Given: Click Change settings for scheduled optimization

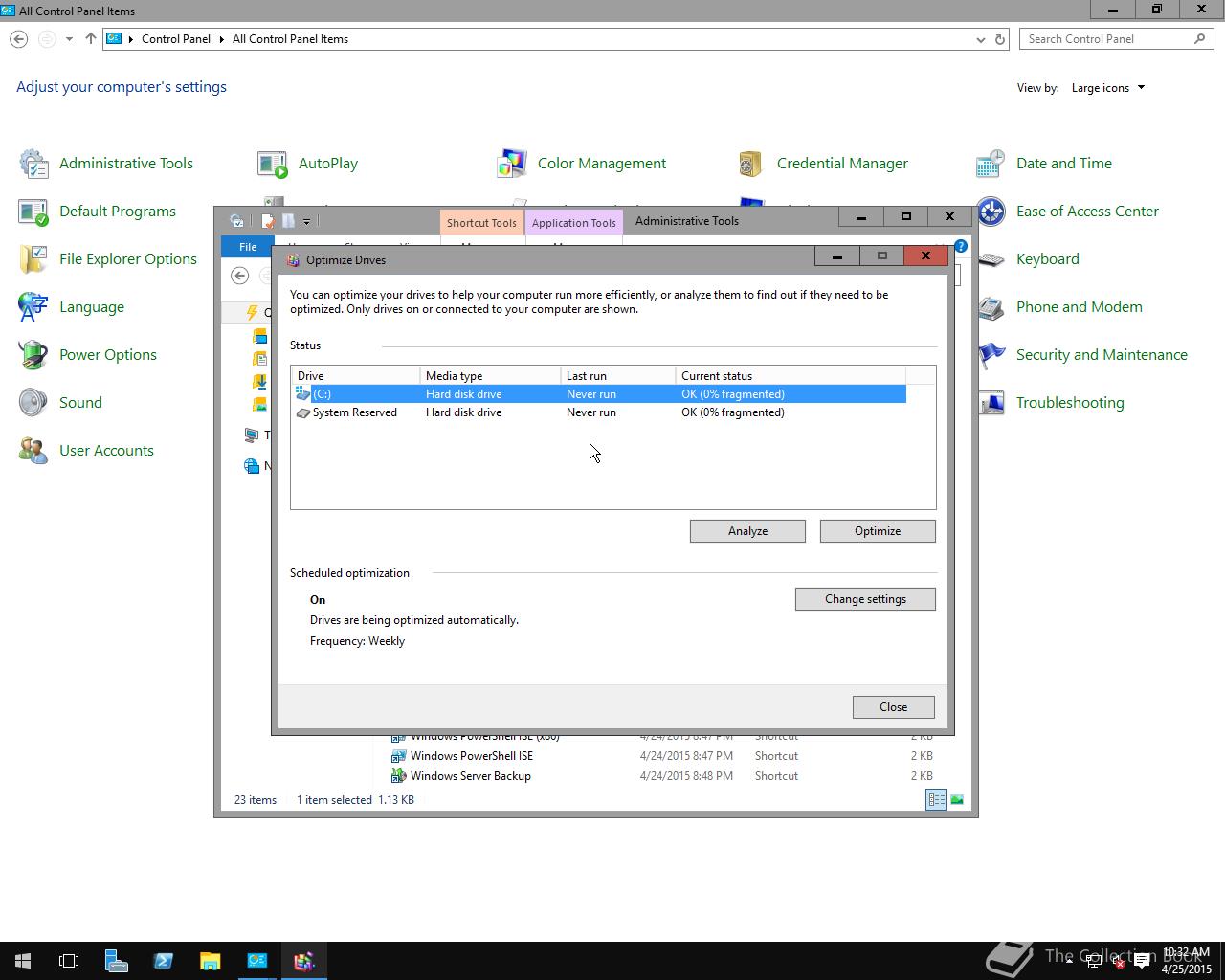Looking at the screenshot, I should [x=865, y=599].
